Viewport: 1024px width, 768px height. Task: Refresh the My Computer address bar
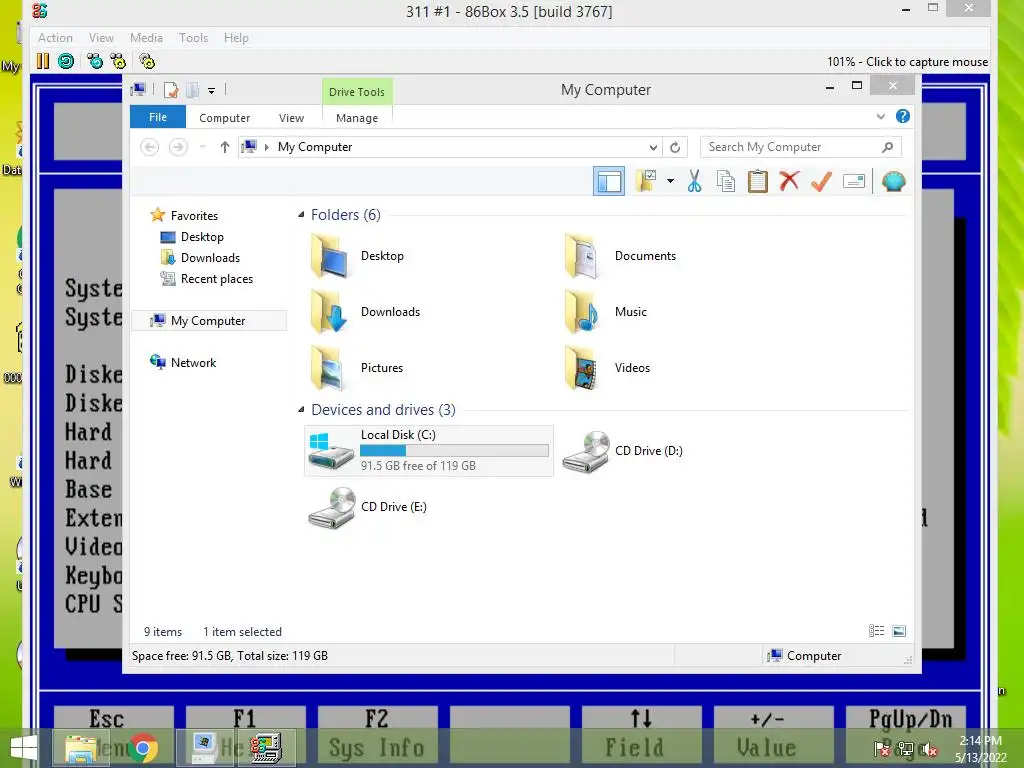(675, 147)
